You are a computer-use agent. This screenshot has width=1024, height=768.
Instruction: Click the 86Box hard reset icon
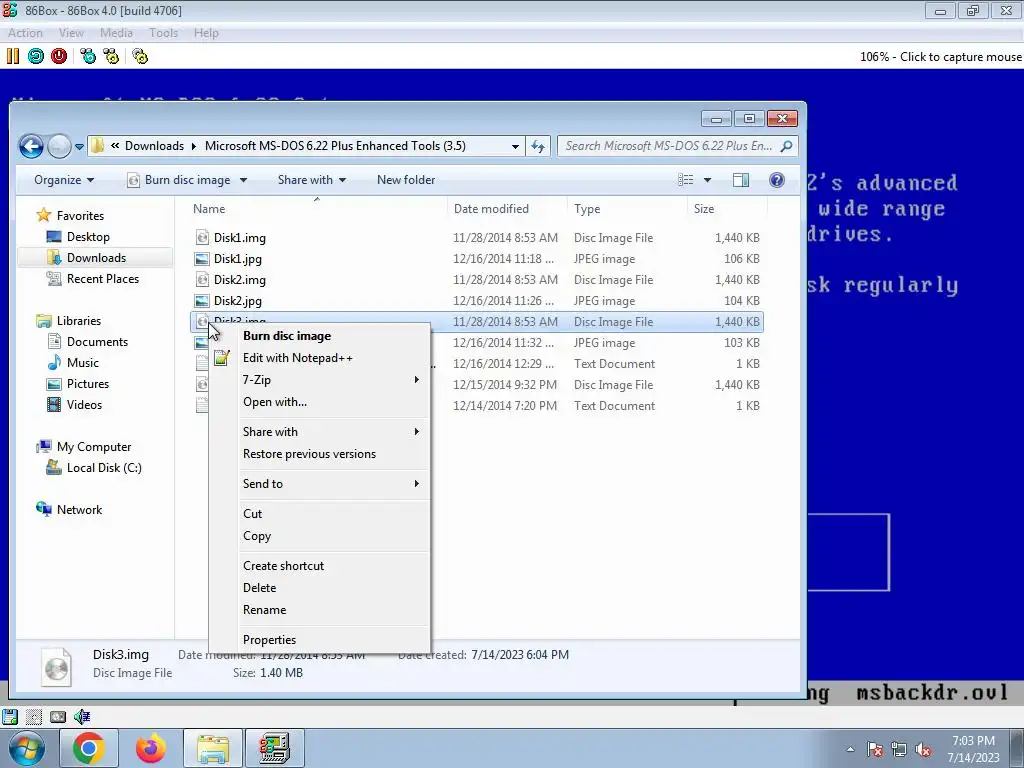pyautogui.click(x=36, y=56)
